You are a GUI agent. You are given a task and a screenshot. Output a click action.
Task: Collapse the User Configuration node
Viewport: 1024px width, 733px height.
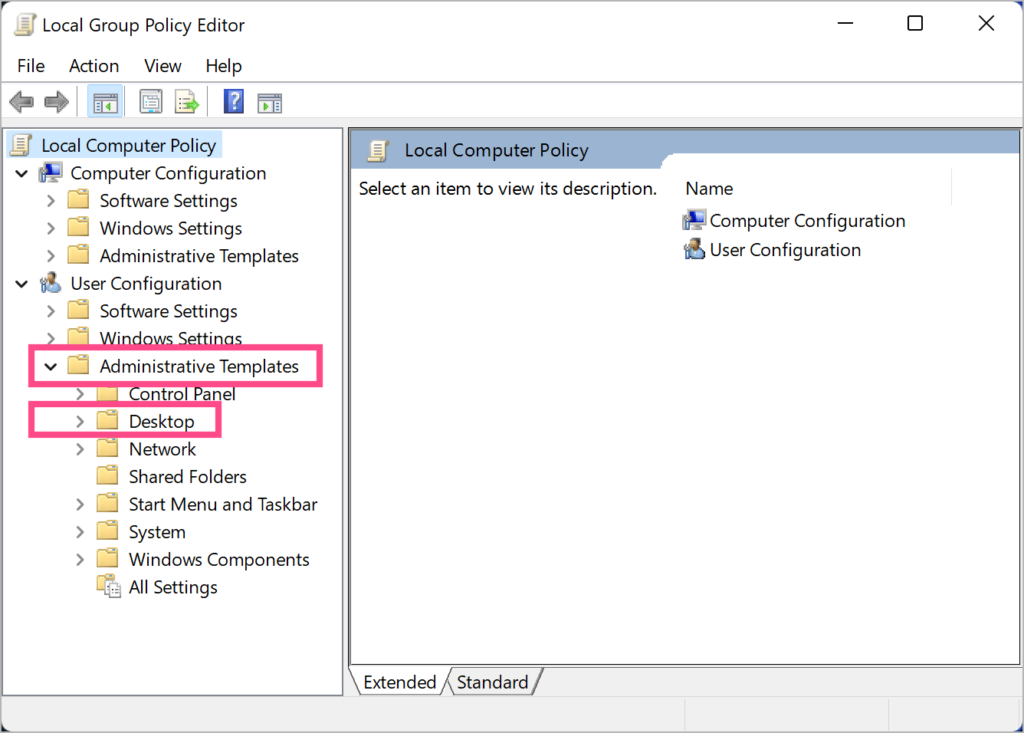point(21,283)
